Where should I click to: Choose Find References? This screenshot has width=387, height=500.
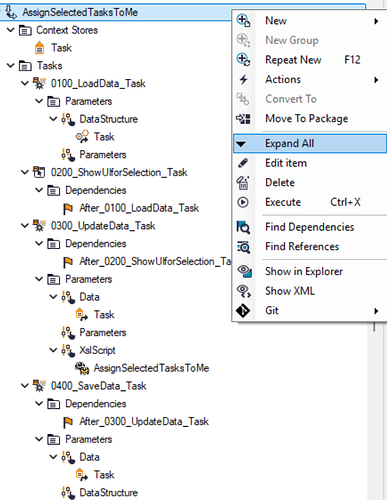click(x=310, y=247)
